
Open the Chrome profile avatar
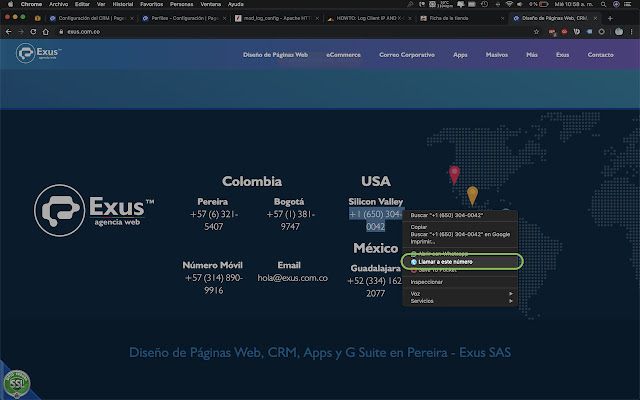pos(619,31)
